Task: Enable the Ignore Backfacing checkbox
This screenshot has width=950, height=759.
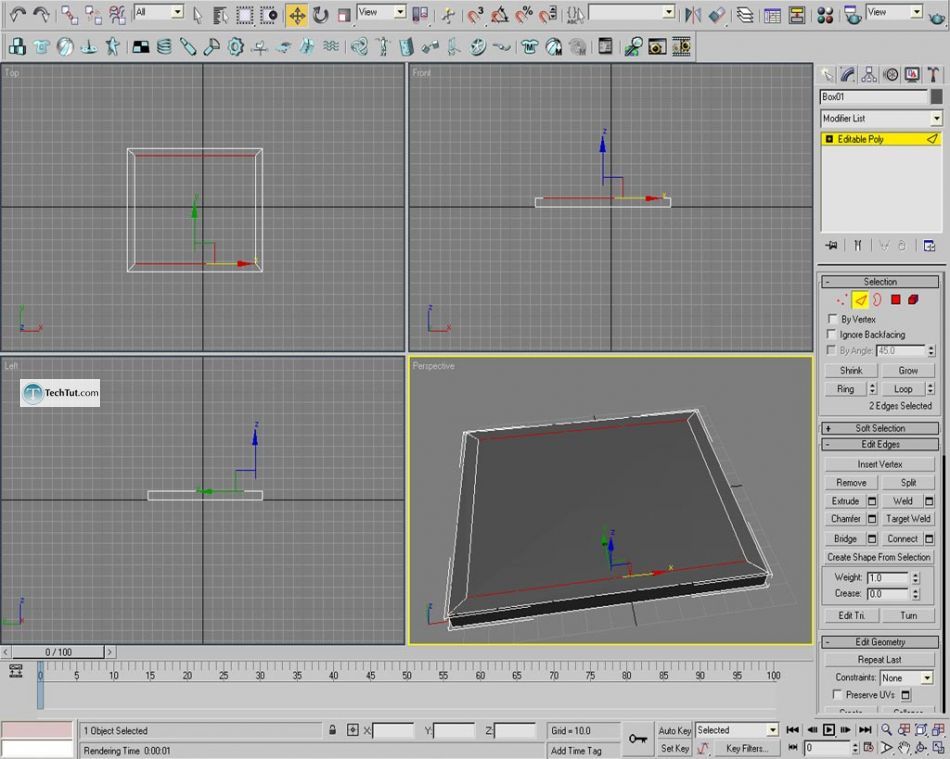Action: [831, 334]
